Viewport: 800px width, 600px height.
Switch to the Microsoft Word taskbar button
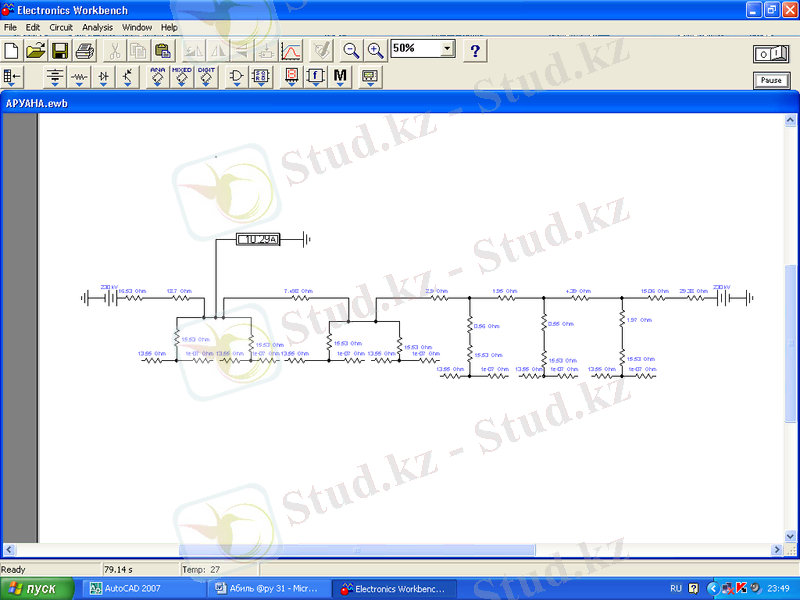tap(269, 589)
